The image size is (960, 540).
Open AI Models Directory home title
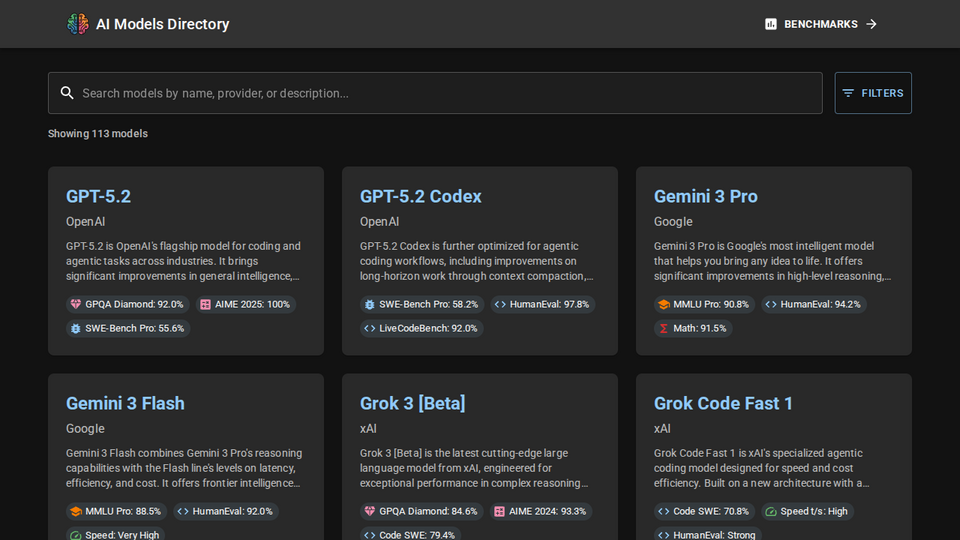162,24
